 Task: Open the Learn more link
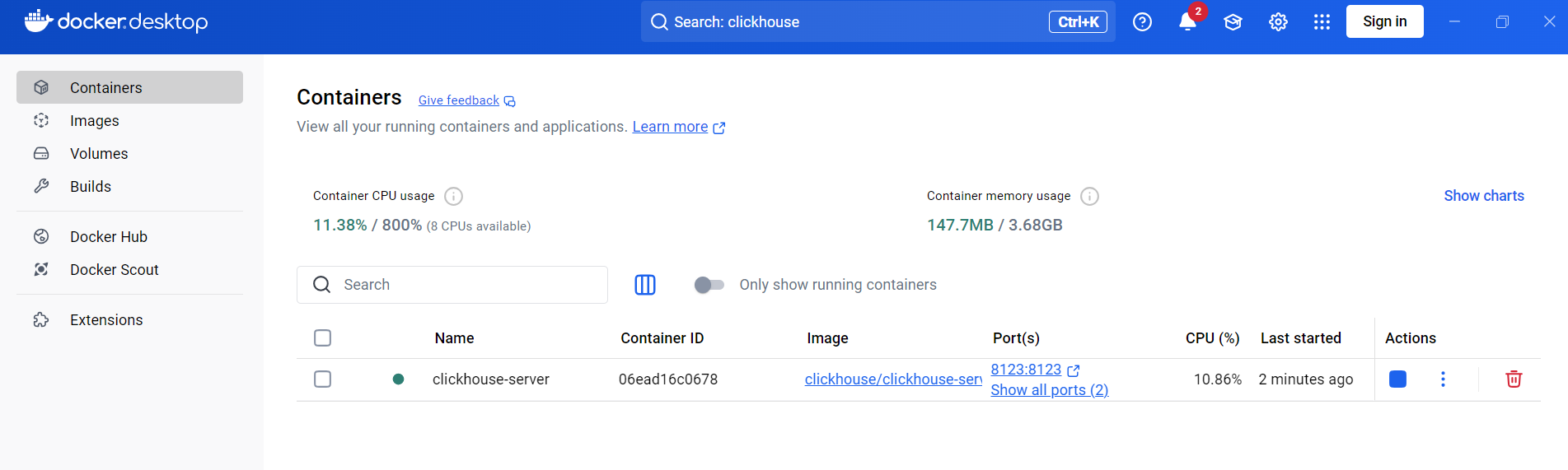pyautogui.click(x=670, y=127)
